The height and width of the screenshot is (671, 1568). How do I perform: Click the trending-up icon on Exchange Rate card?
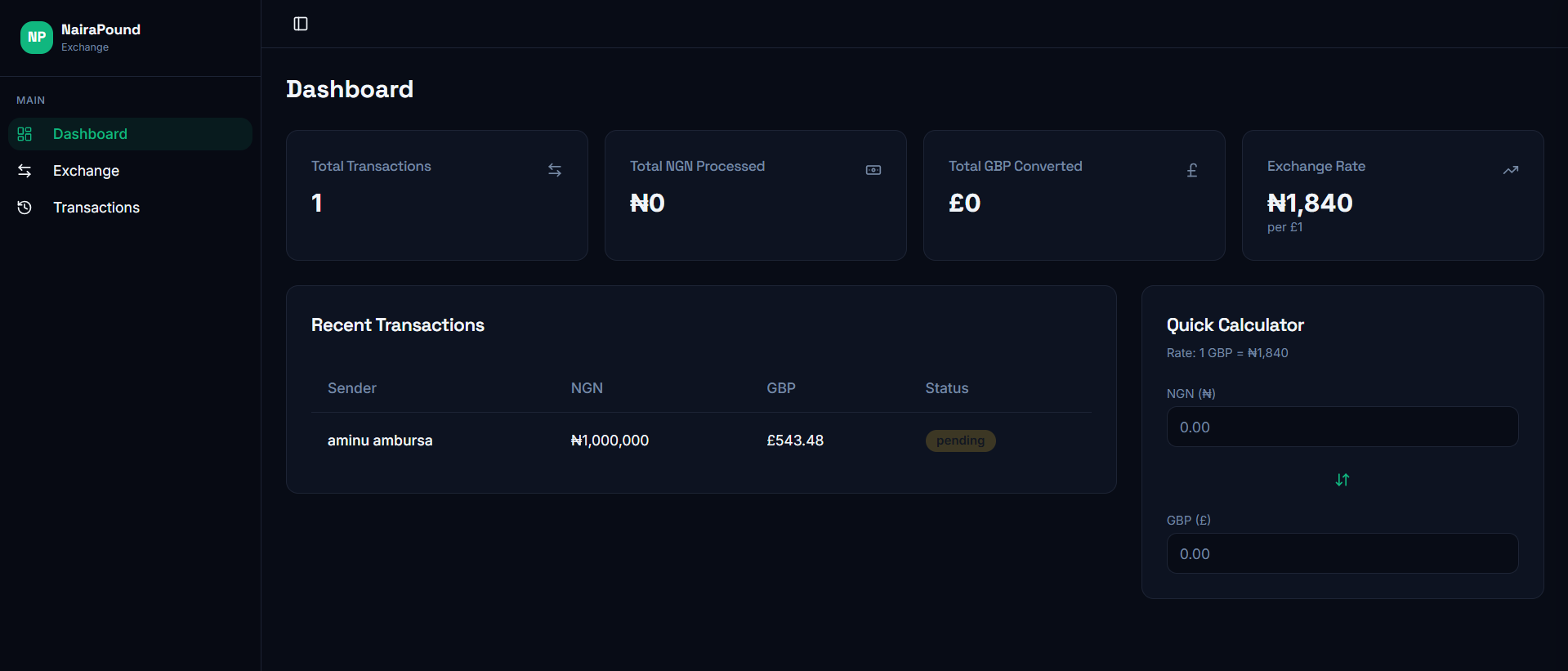[x=1511, y=170]
